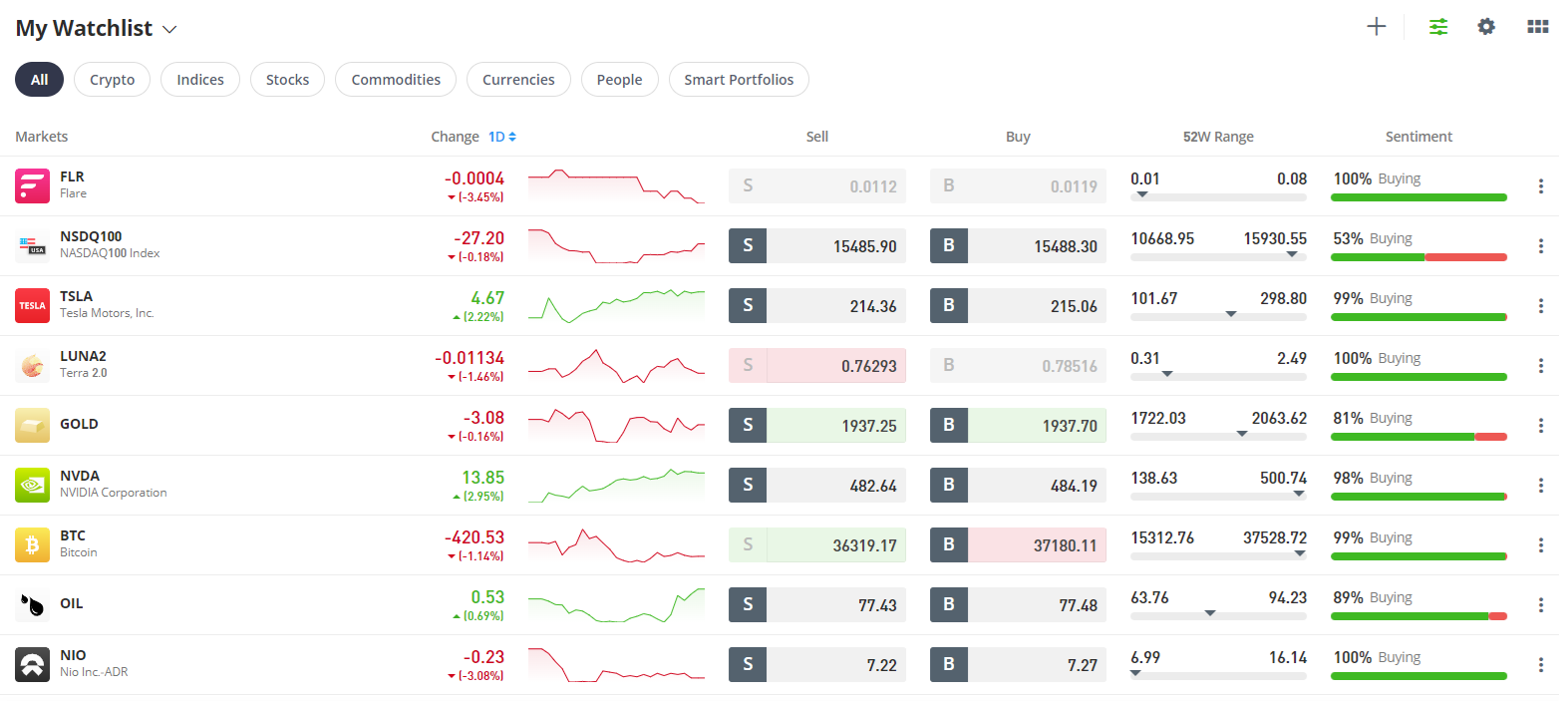Click BTC change value -420.53
Screen dimensions: 1568x703
(474, 537)
